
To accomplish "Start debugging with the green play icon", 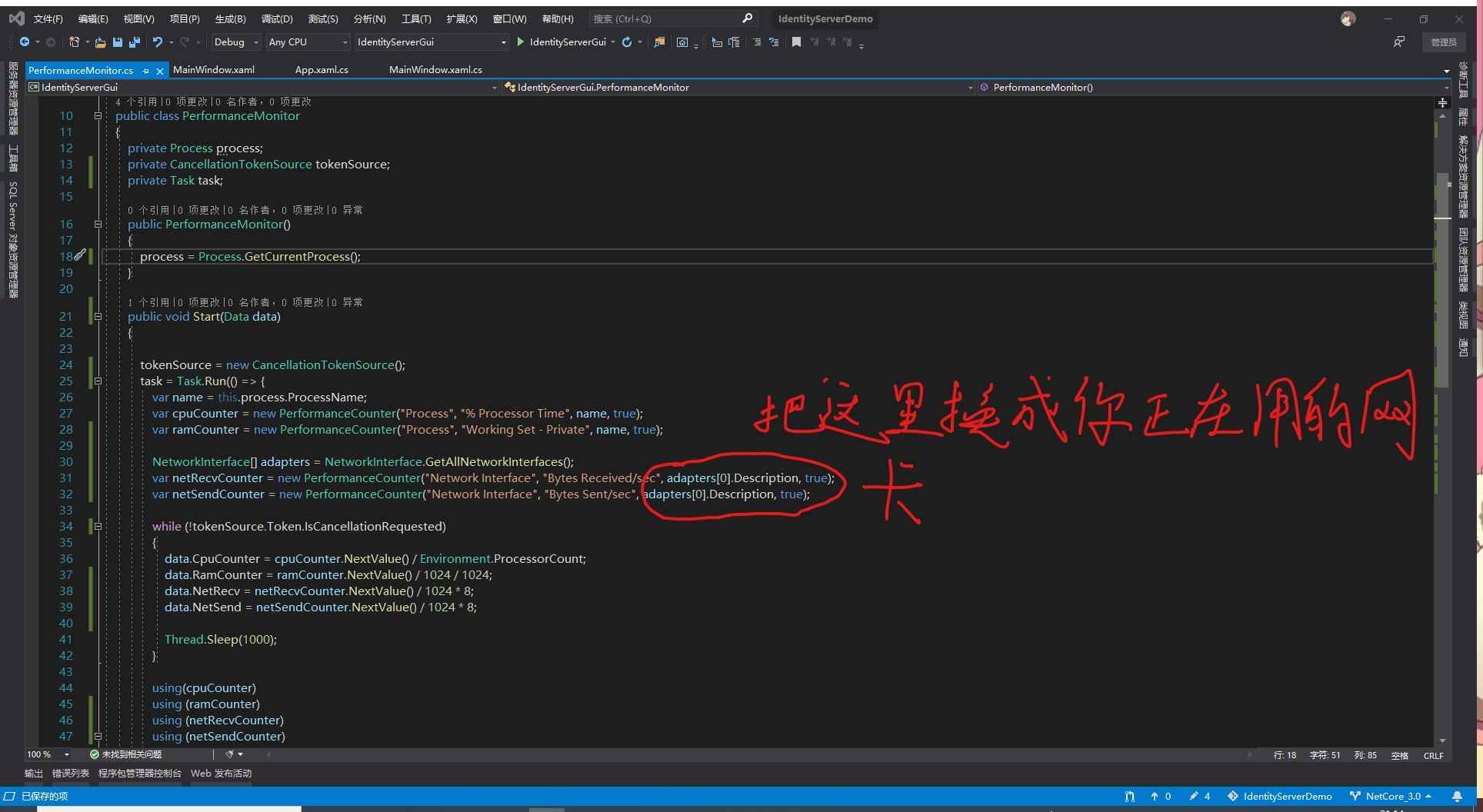I will [521, 42].
